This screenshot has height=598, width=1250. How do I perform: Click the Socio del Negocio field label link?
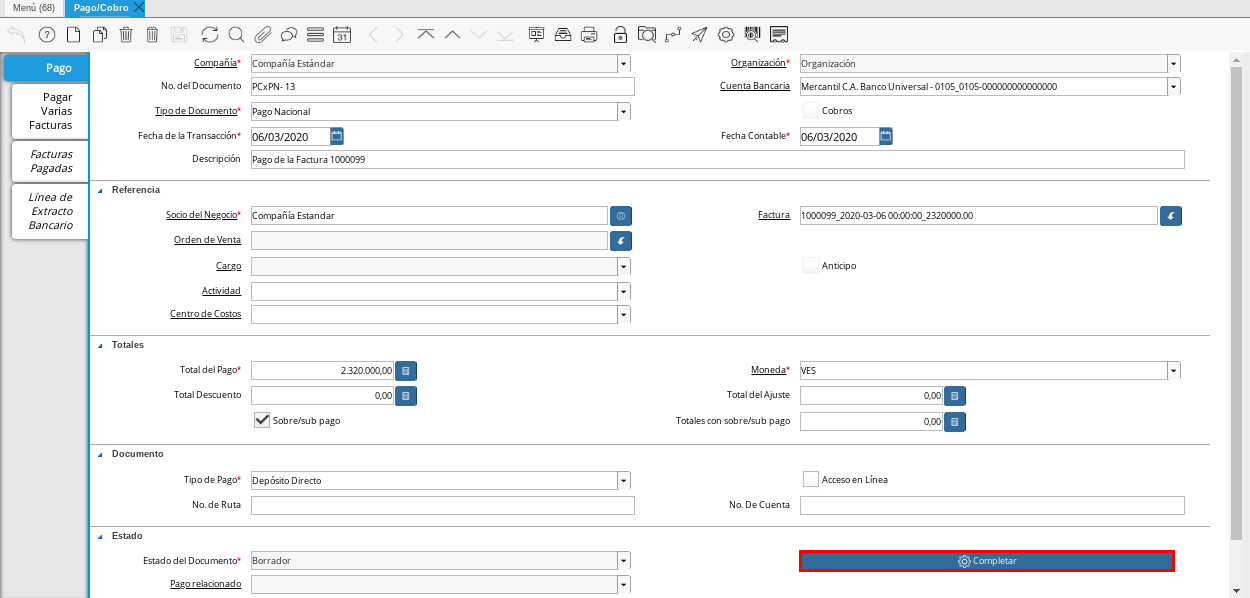(x=201, y=216)
